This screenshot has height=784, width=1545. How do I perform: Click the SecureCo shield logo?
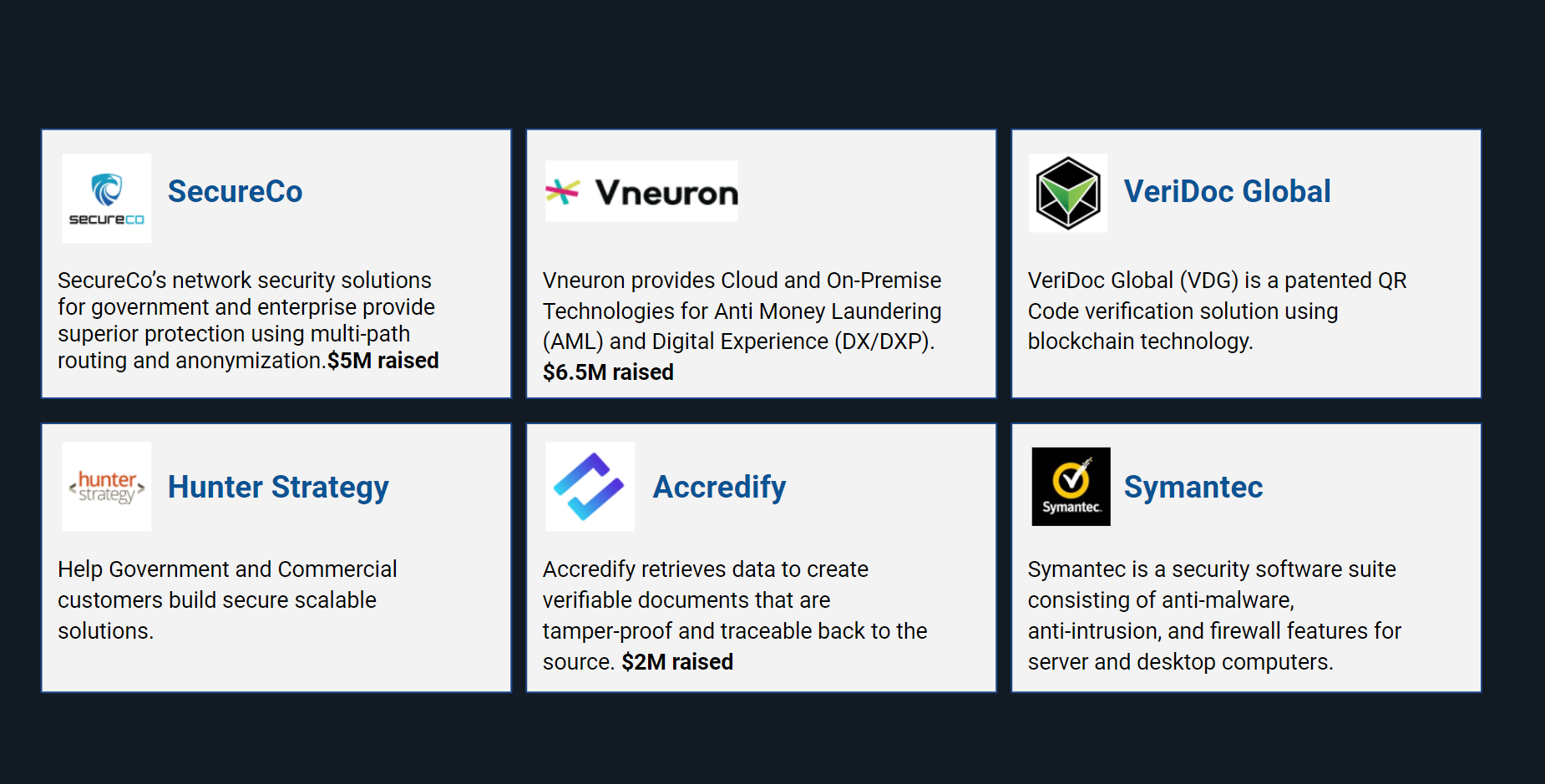click(107, 198)
